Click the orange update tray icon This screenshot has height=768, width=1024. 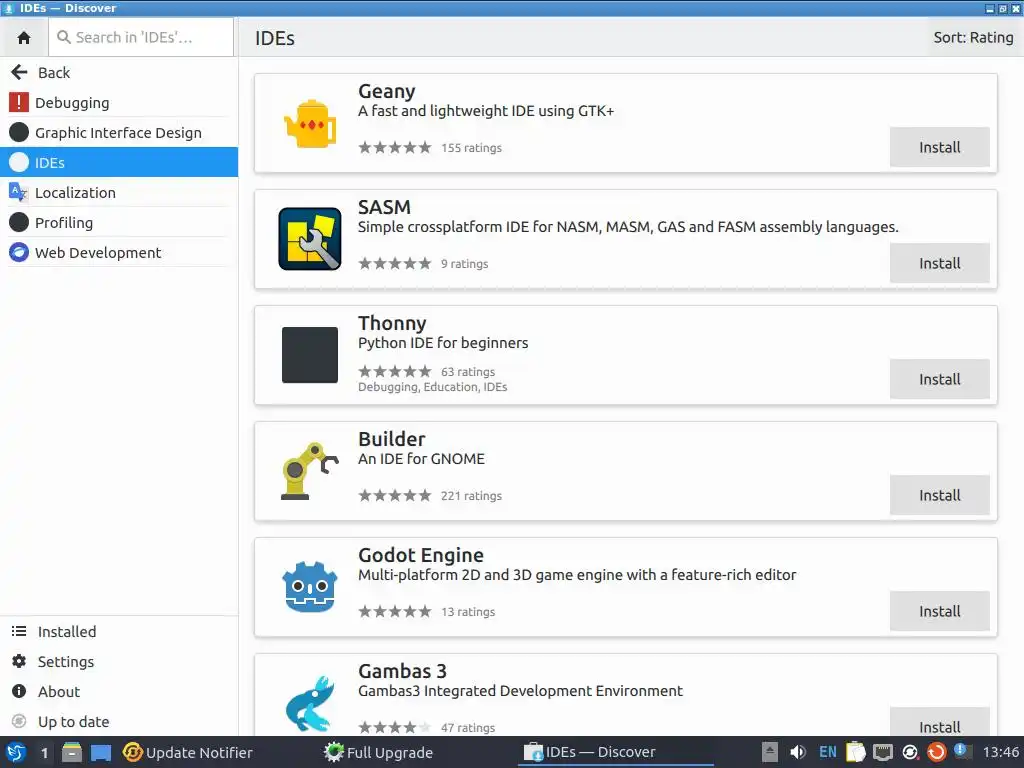point(936,752)
